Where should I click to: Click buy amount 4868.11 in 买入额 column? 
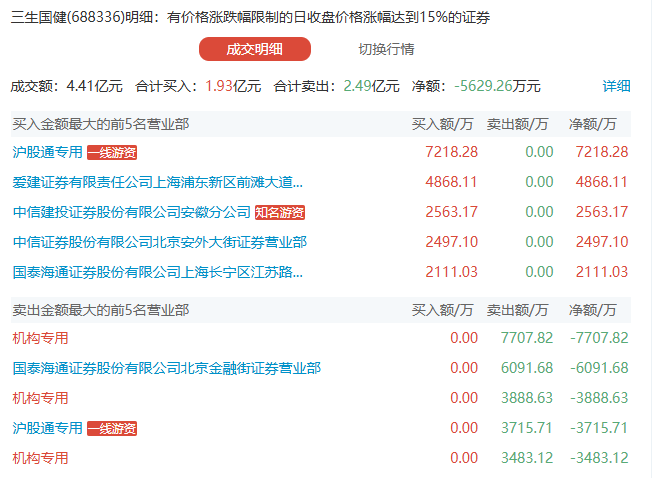click(451, 182)
